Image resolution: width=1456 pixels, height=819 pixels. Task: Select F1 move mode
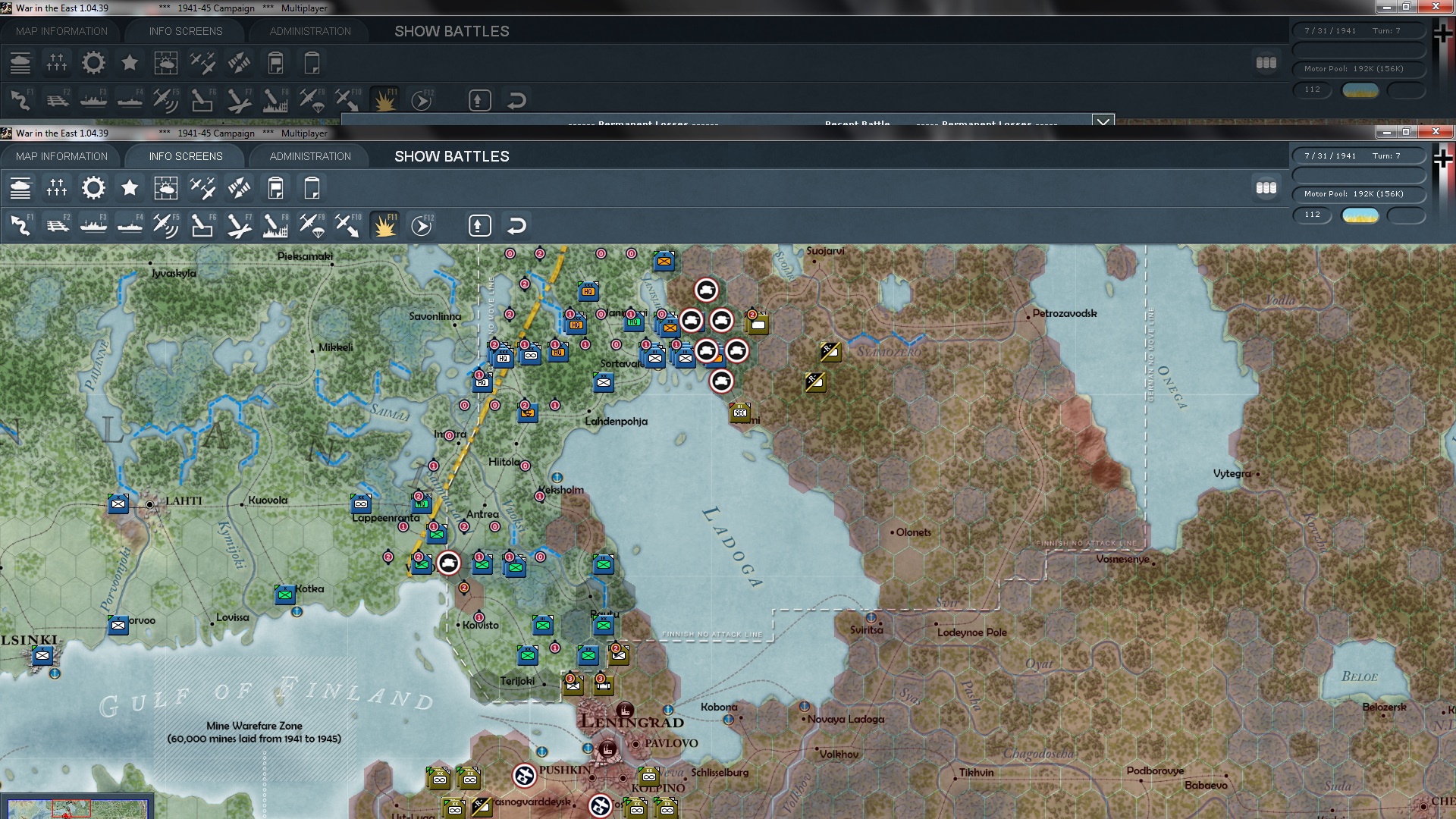pos(20,225)
